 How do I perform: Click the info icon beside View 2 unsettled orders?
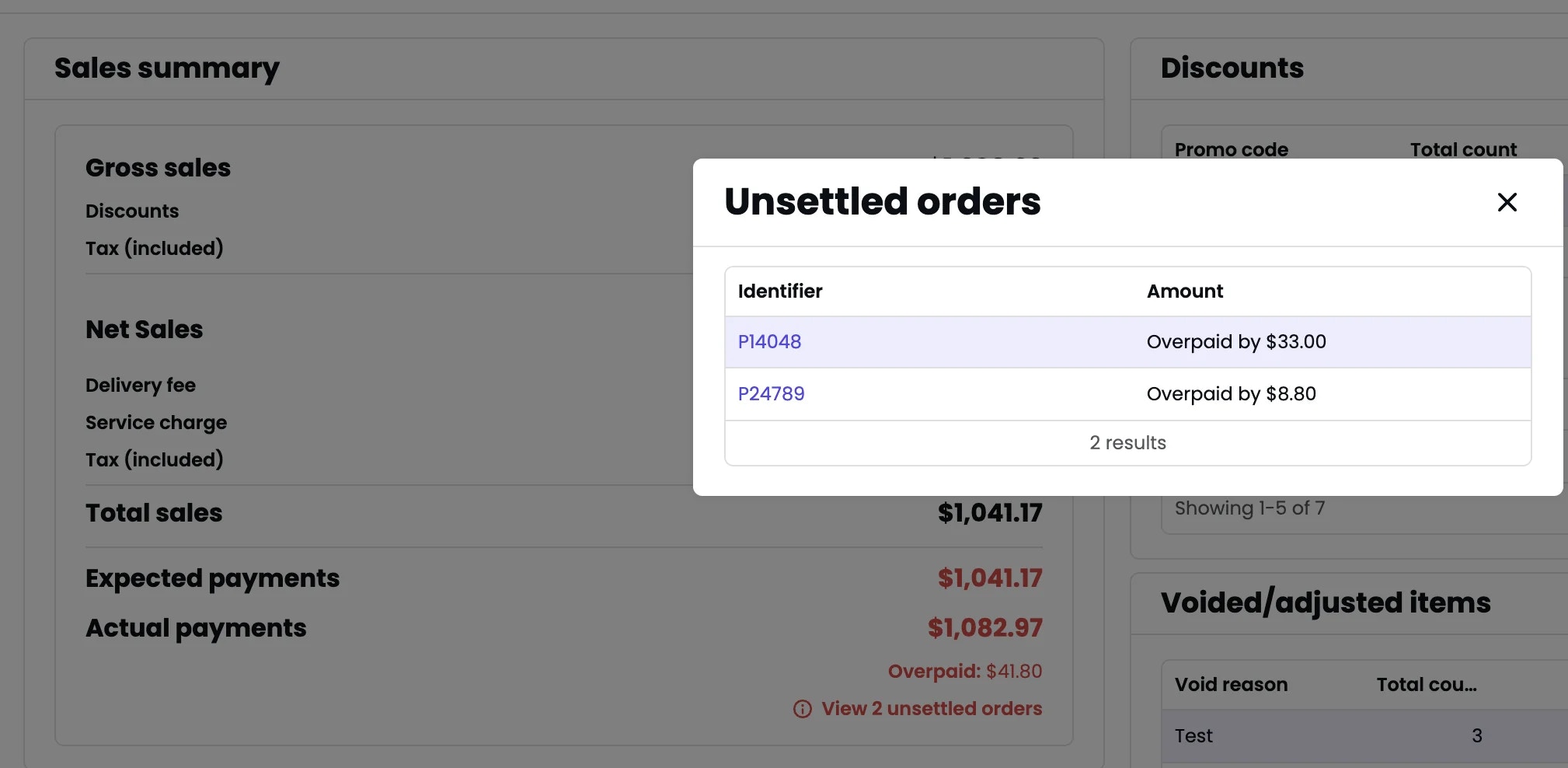click(800, 708)
